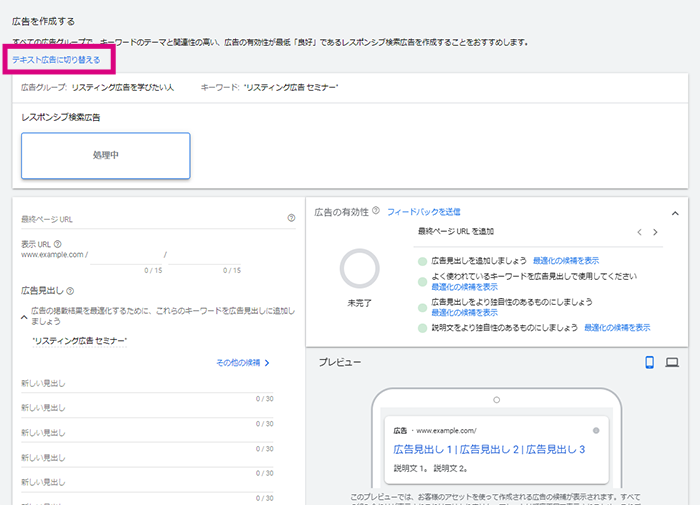
Task: Click the 未完了 ad strength circle
Action: pyautogui.click(x=360, y=269)
